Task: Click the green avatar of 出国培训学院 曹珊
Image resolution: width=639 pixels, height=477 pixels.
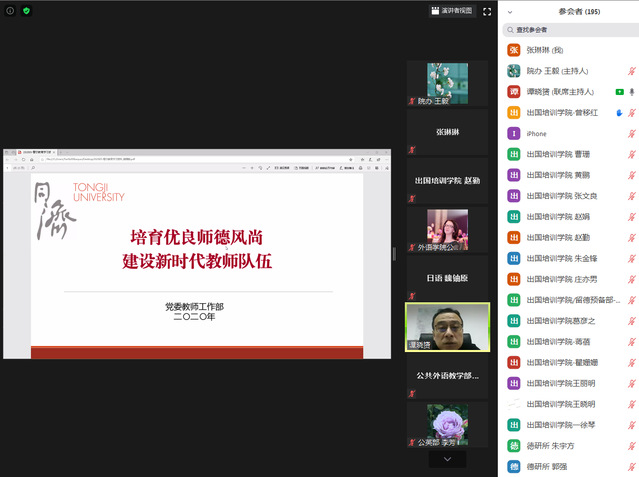Action: (x=514, y=154)
